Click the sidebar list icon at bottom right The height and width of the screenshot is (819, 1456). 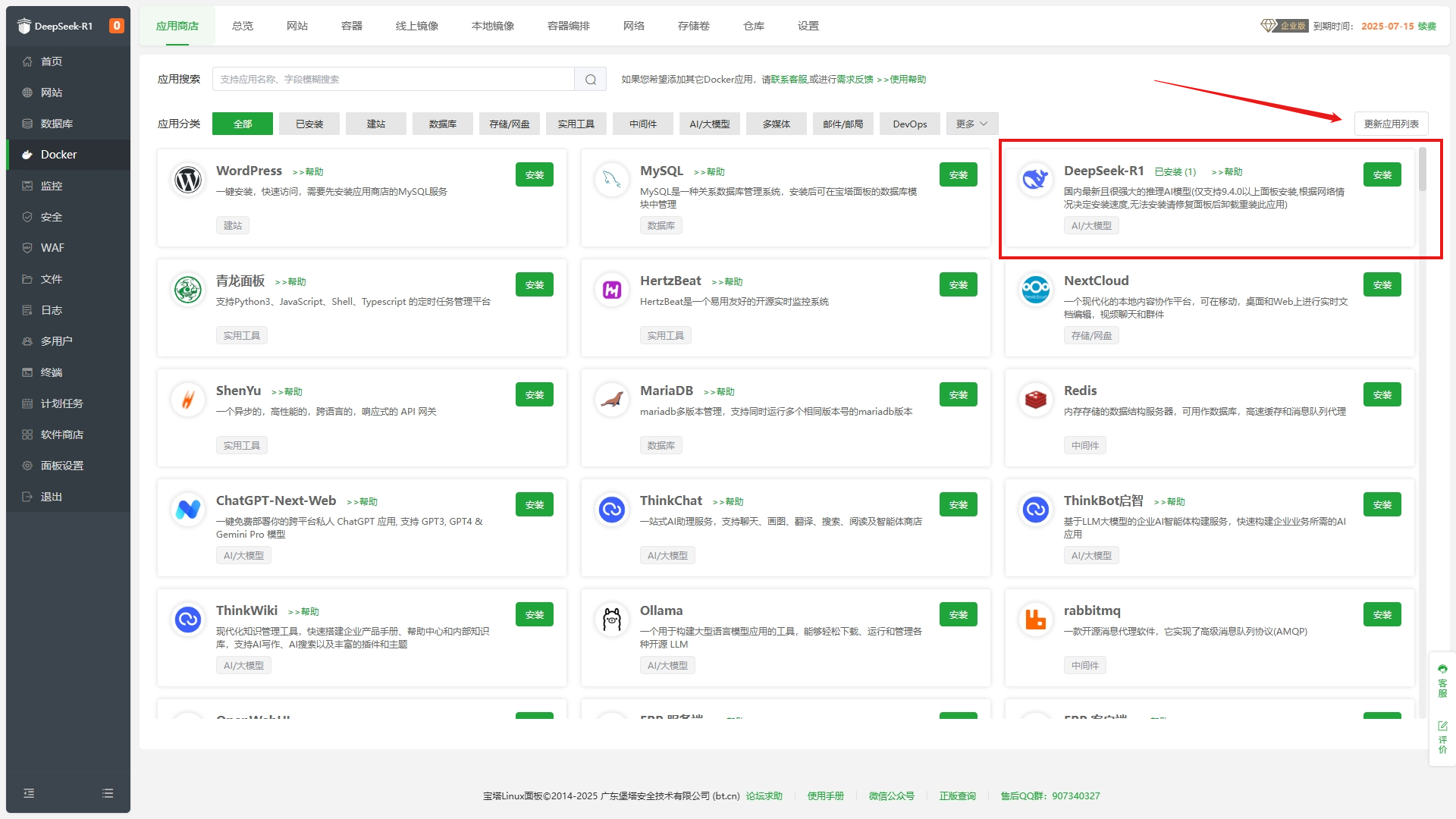pyautogui.click(x=108, y=793)
